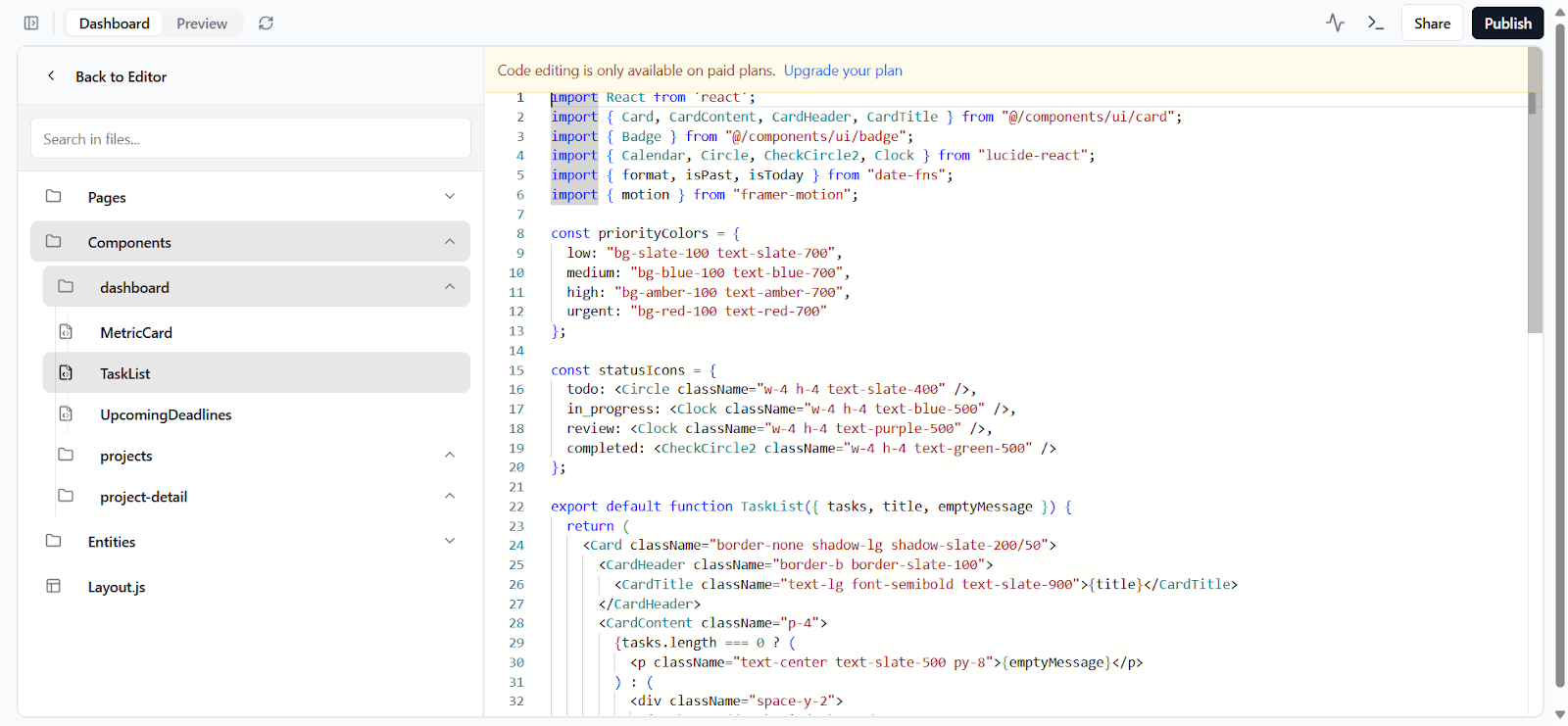Select the Pages folder row
Image resolution: width=1568 pixels, height=726 pixels.
pos(251,197)
